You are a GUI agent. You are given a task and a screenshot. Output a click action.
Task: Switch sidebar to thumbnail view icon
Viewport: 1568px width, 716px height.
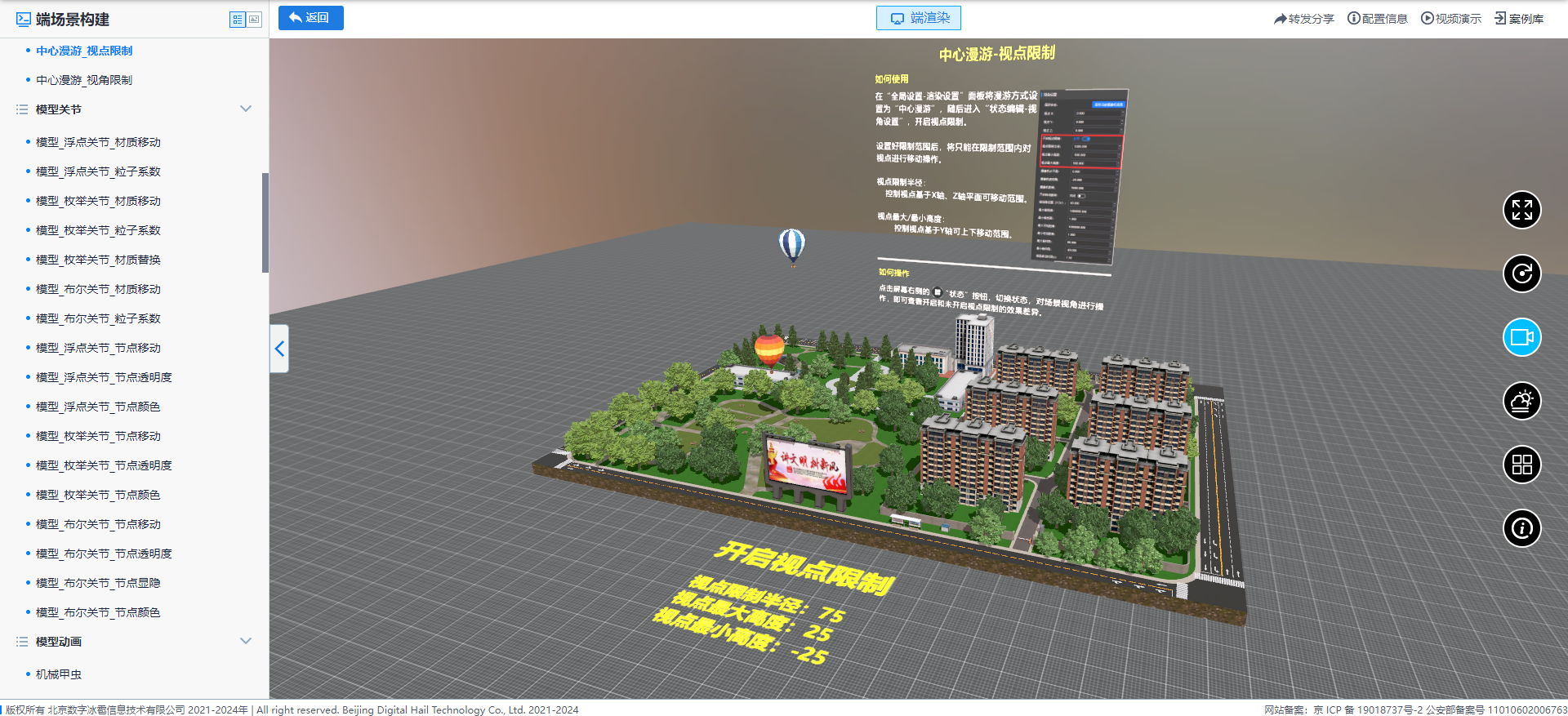coord(254,20)
